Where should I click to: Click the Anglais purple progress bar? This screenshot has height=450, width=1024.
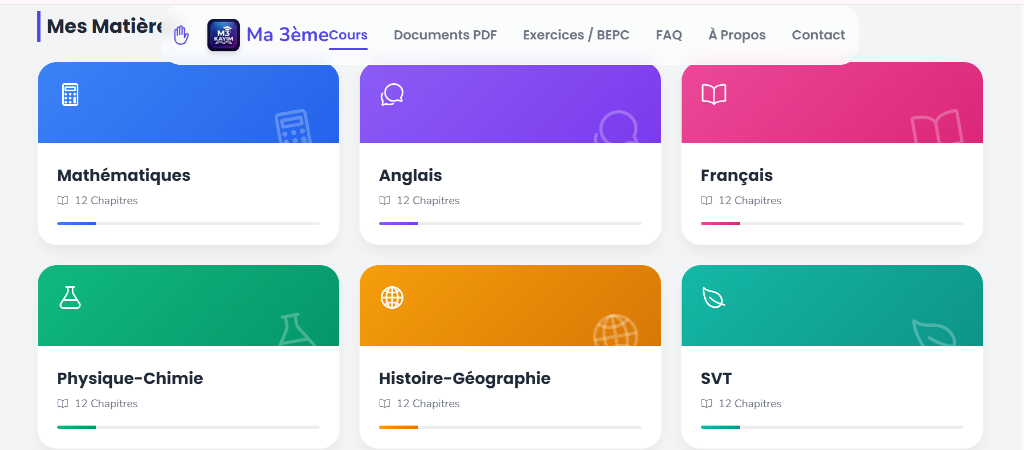(x=398, y=223)
